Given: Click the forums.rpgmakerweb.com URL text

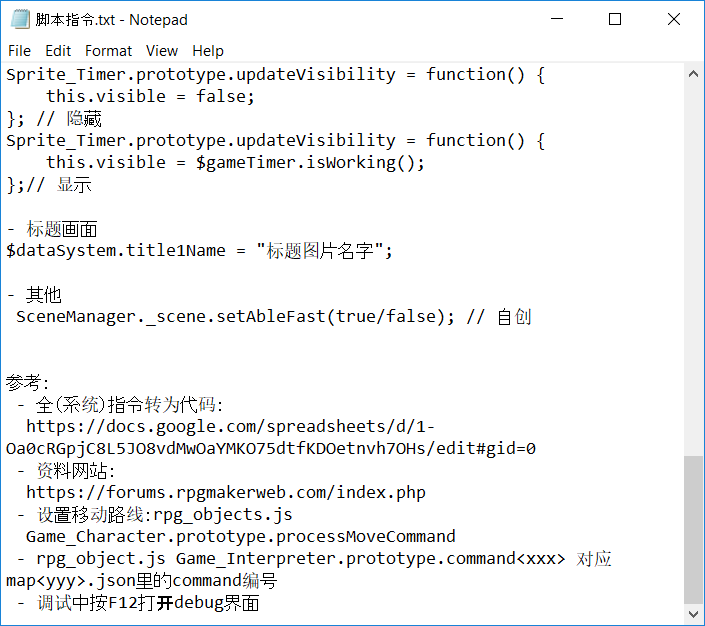Looking at the screenshot, I should (x=226, y=493).
